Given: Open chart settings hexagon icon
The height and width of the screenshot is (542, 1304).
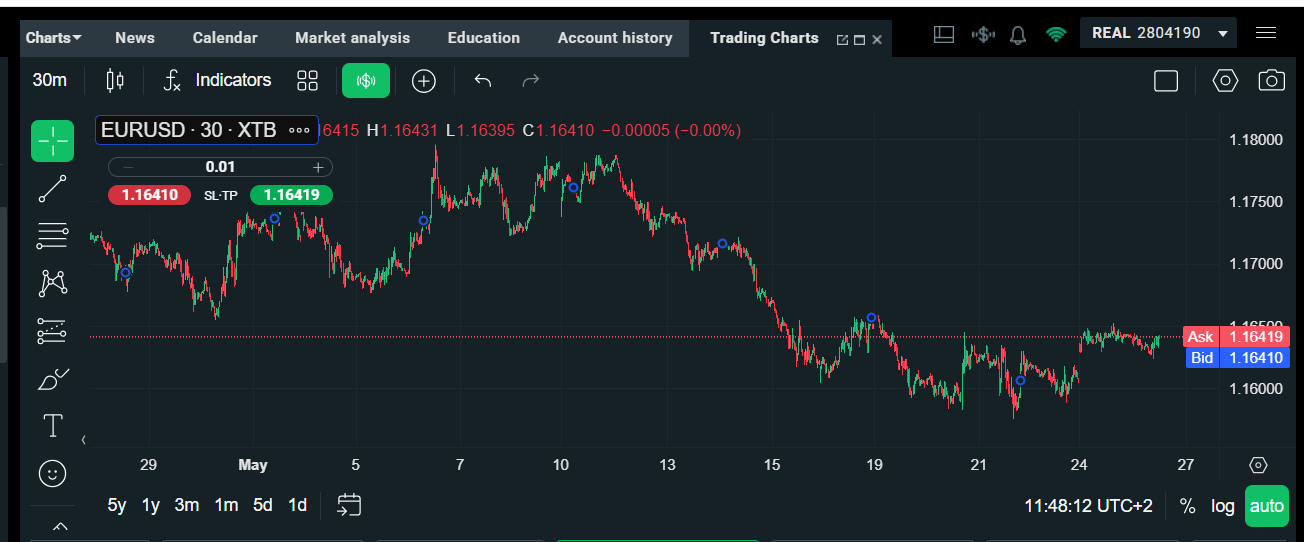Looking at the screenshot, I should coord(1225,80).
